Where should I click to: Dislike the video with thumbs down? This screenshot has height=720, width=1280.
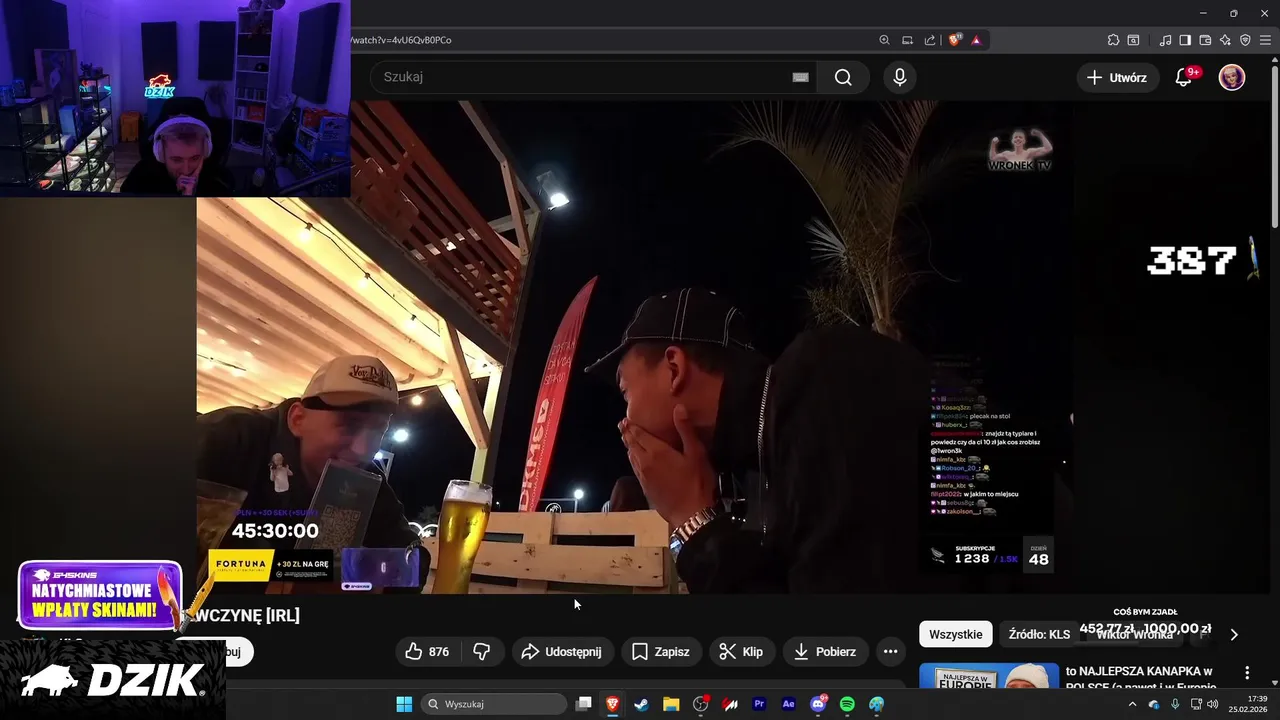[x=482, y=651]
